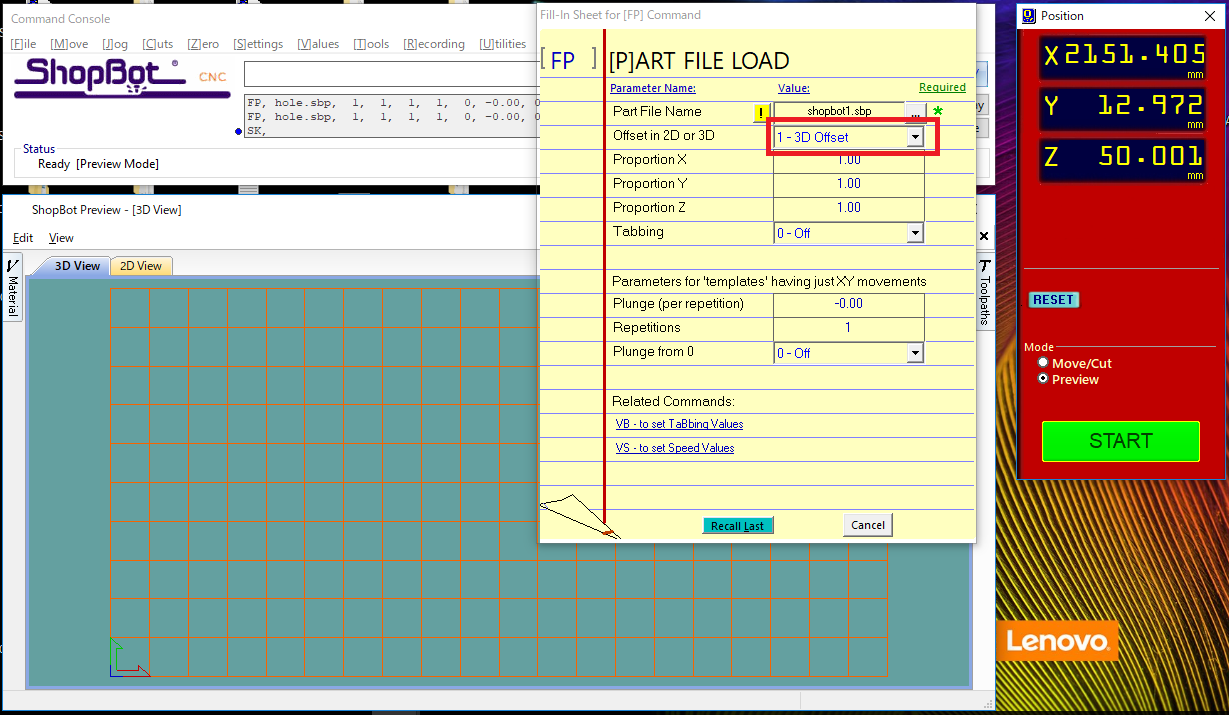Viewport: 1229px width, 715px height.
Task: Click the command entry box in Command Console
Action: tap(391, 74)
